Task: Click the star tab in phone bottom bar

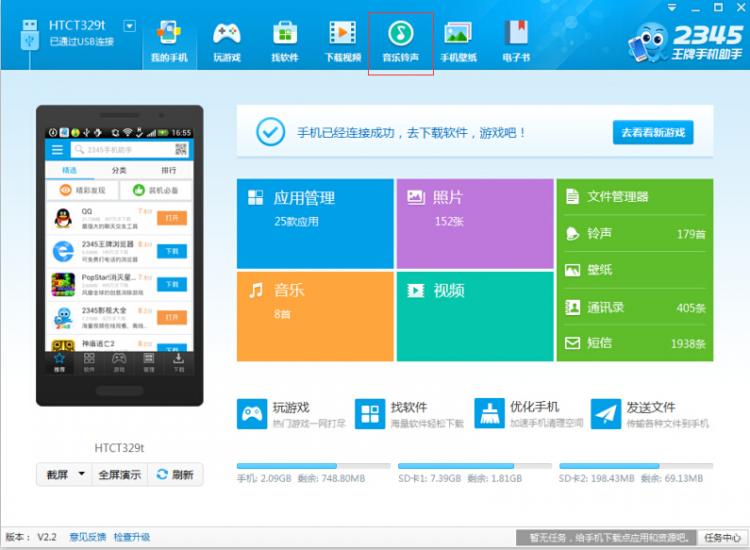Action: (x=59, y=363)
